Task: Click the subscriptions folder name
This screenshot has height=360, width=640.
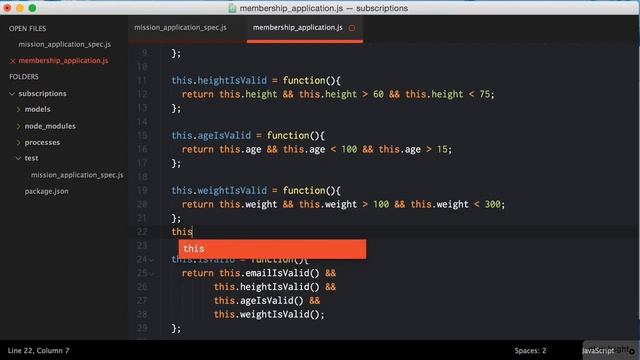Action: tap(42, 93)
